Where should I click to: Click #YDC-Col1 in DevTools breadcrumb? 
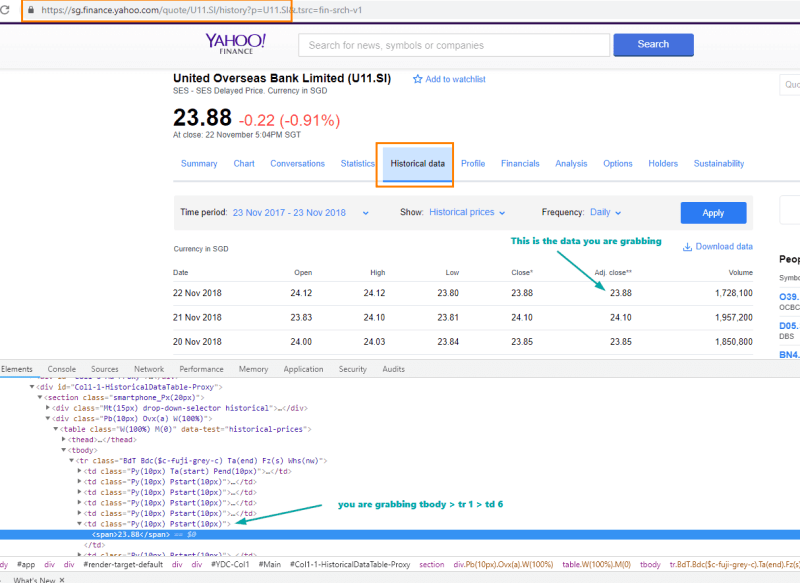[x=230, y=565]
